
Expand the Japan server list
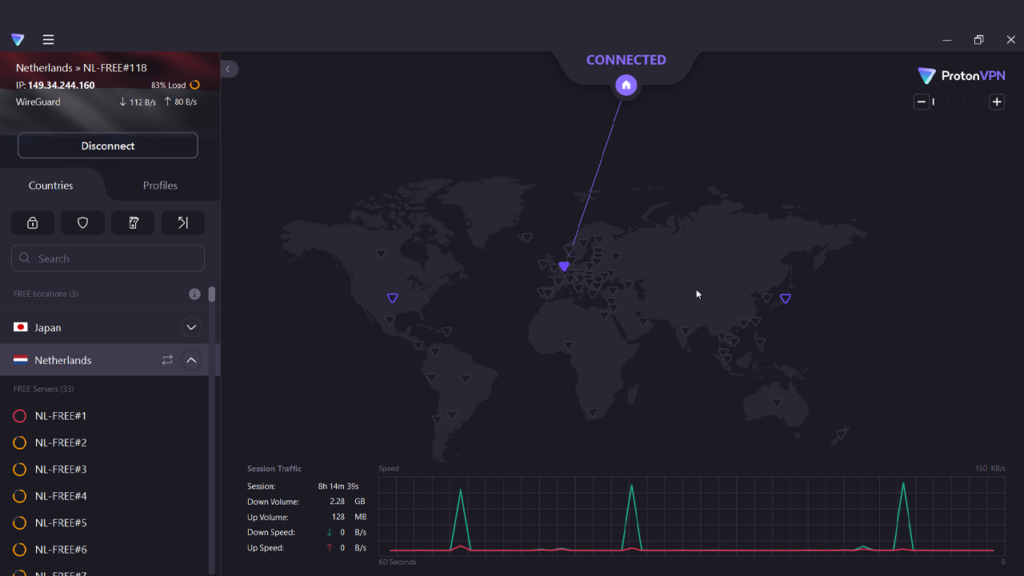click(191, 328)
